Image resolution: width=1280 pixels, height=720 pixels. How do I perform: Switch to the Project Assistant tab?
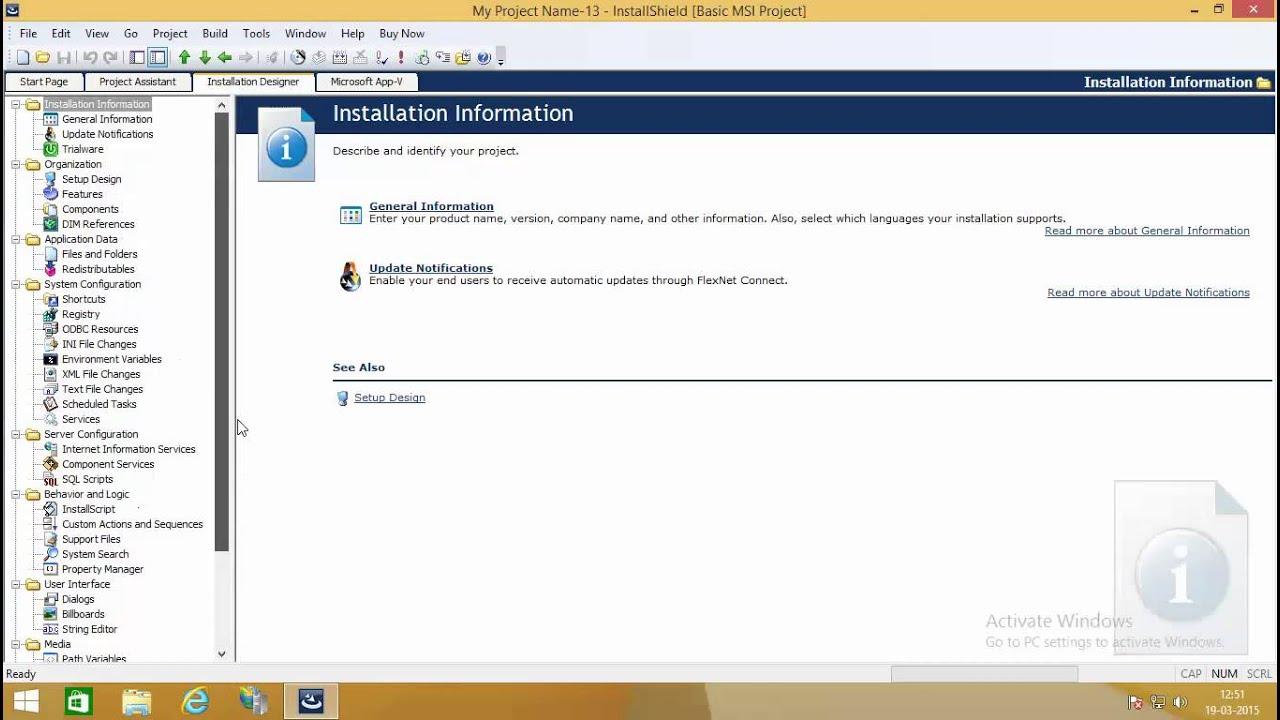[138, 82]
